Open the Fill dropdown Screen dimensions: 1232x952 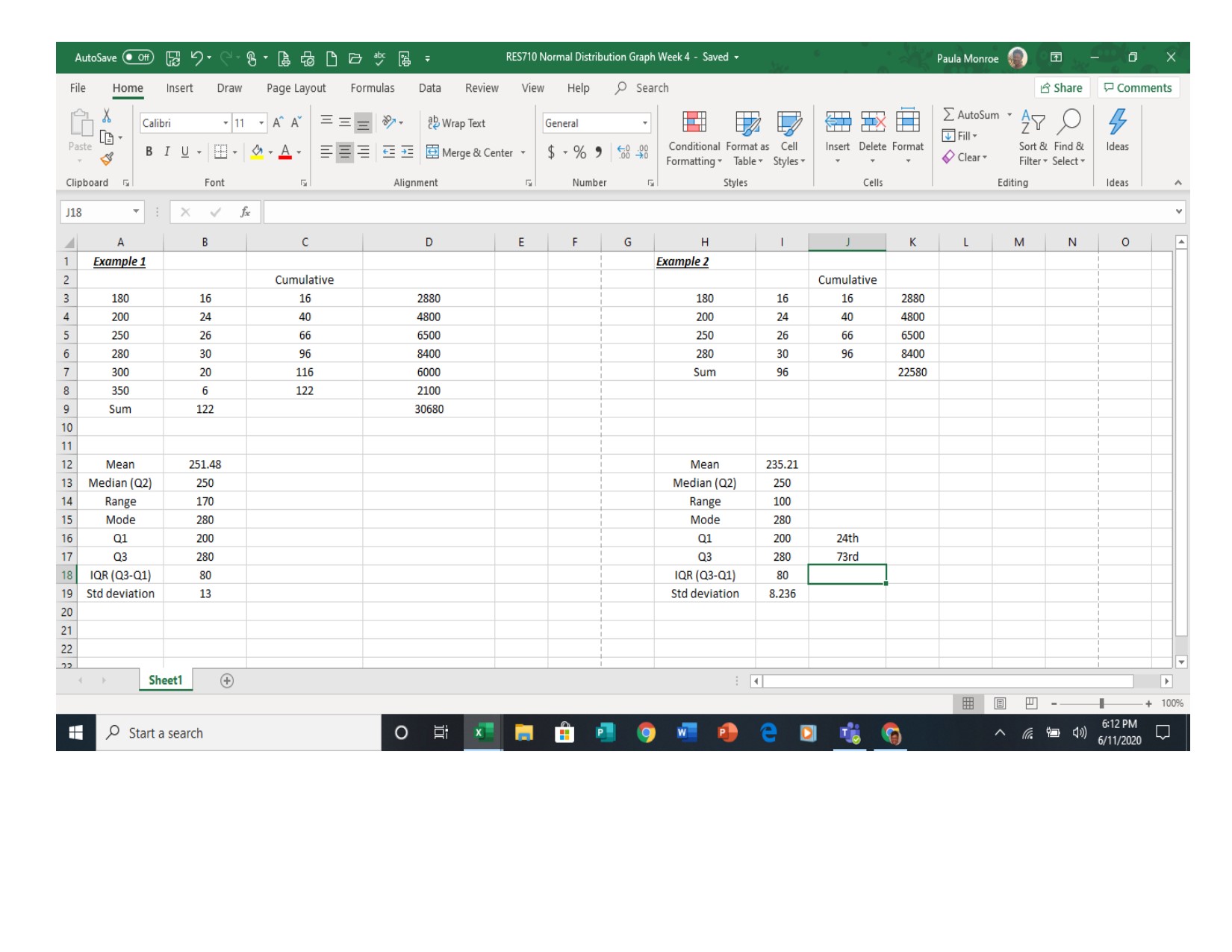pyautogui.click(x=960, y=136)
